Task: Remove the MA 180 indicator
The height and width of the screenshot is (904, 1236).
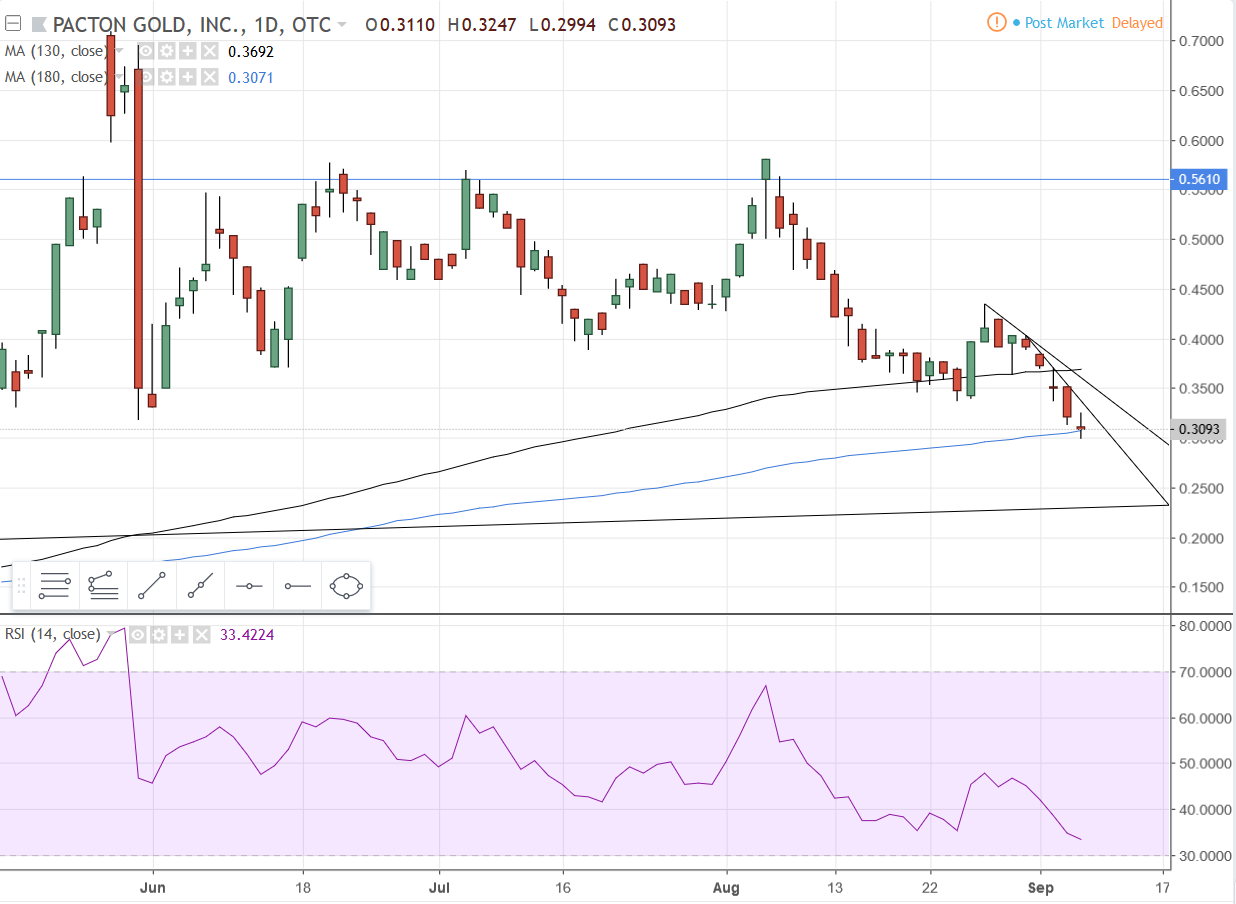Action: point(209,77)
